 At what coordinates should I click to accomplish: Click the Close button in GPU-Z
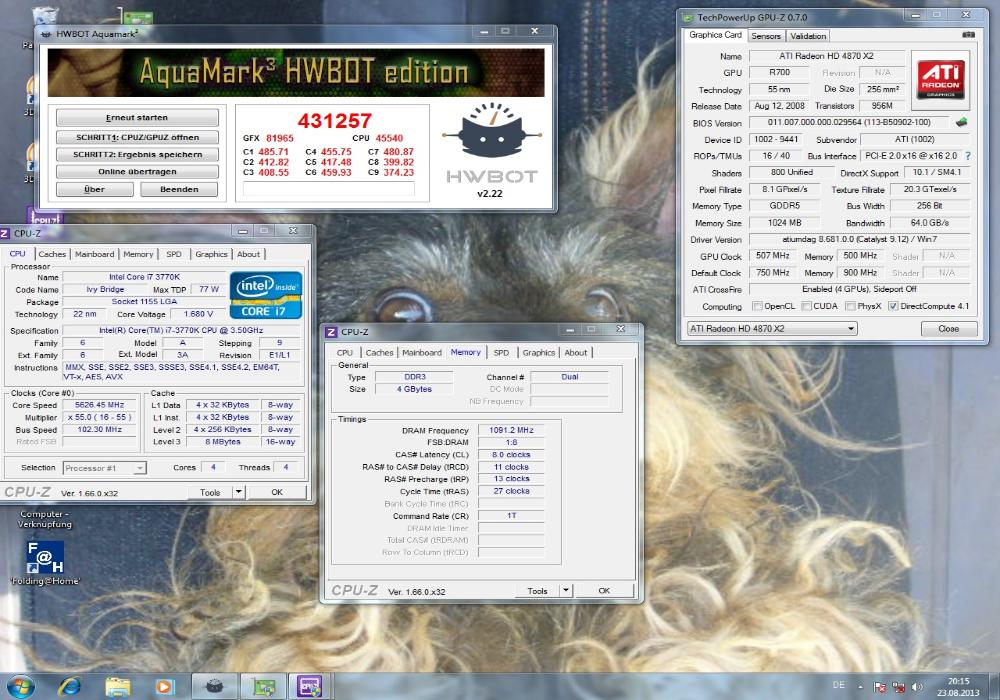pyautogui.click(x=949, y=328)
